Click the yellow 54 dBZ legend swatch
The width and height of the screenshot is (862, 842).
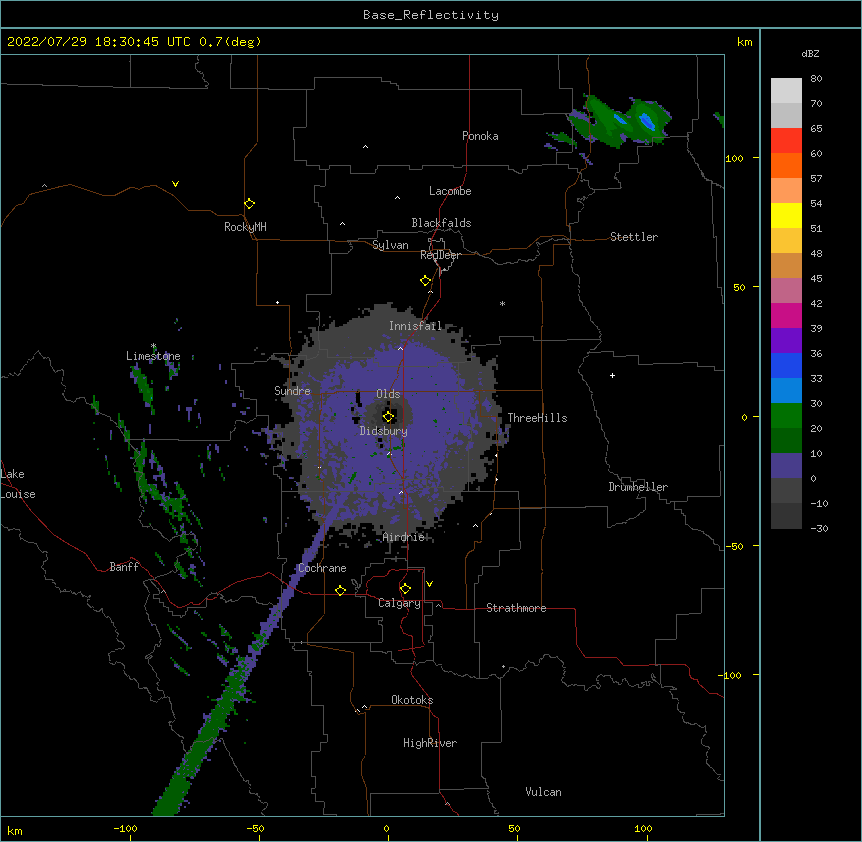click(786, 215)
